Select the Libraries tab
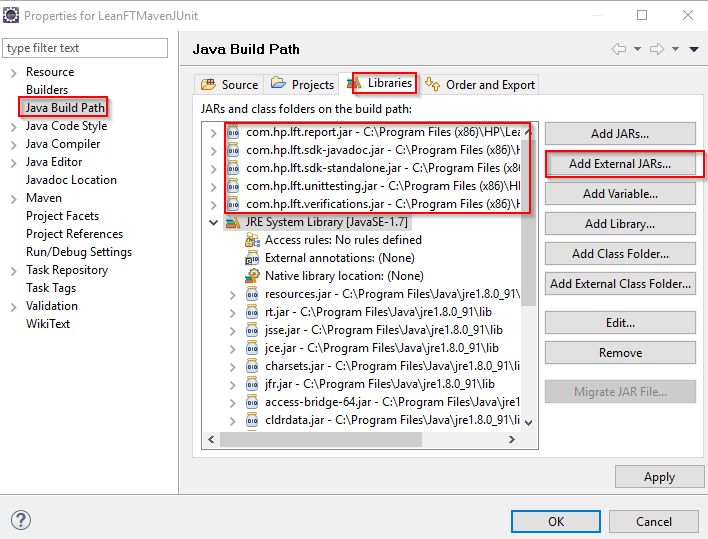Image resolution: width=708 pixels, height=539 pixels. (x=379, y=83)
